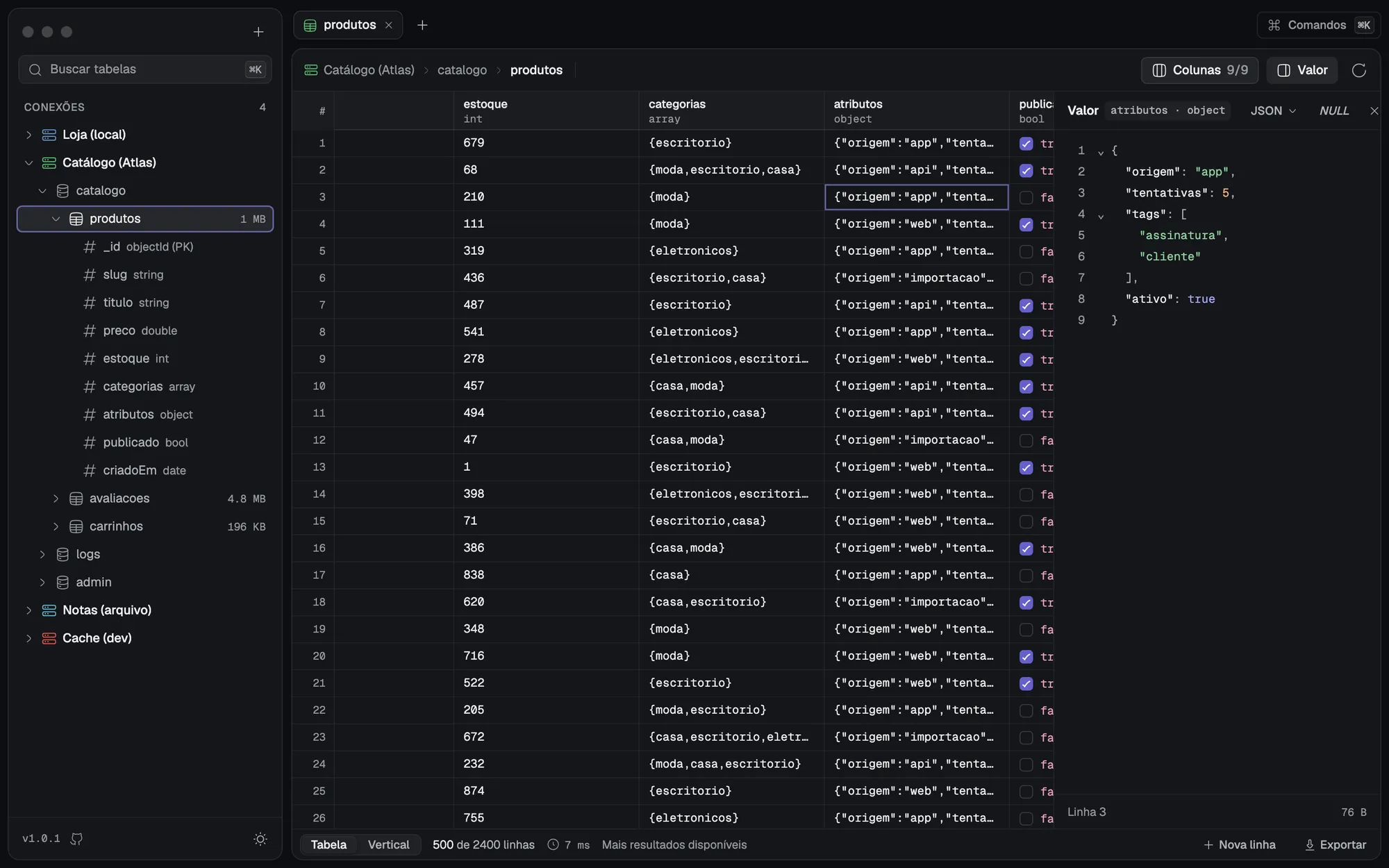Close the Valor panel

1374,111
